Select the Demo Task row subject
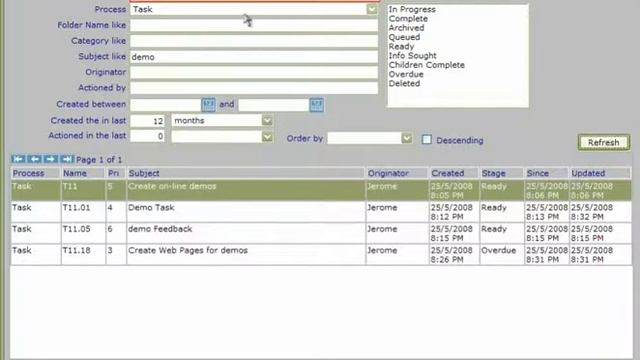 (x=151, y=207)
